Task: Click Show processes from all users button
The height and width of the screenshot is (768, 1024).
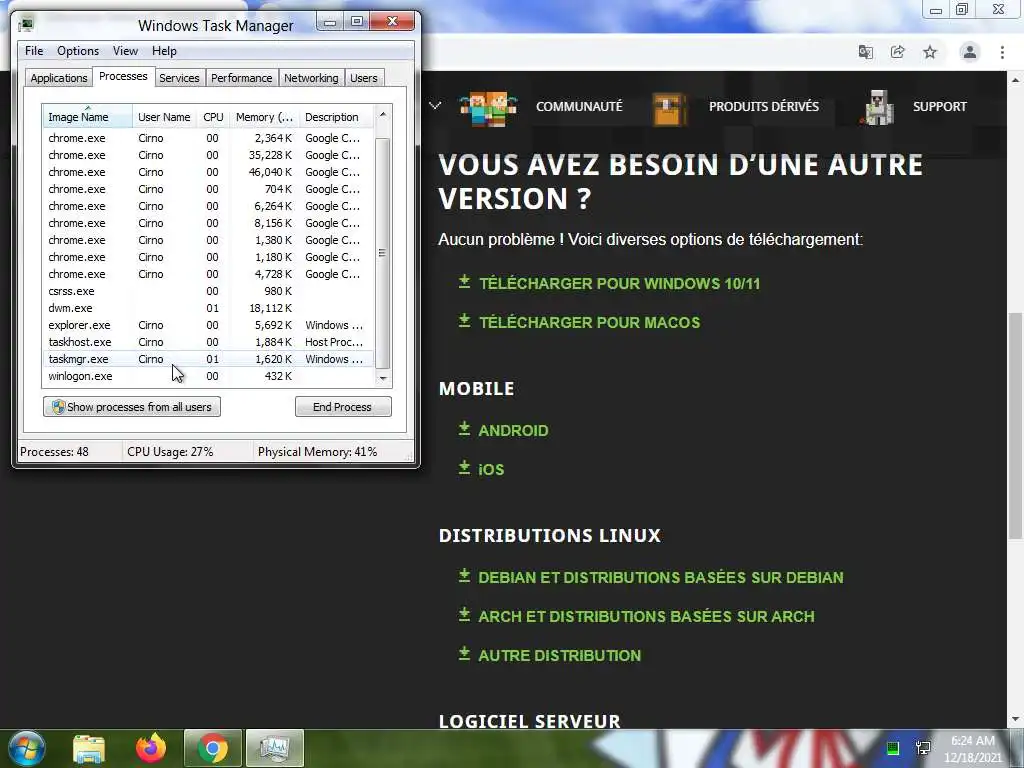Action: (x=132, y=407)
